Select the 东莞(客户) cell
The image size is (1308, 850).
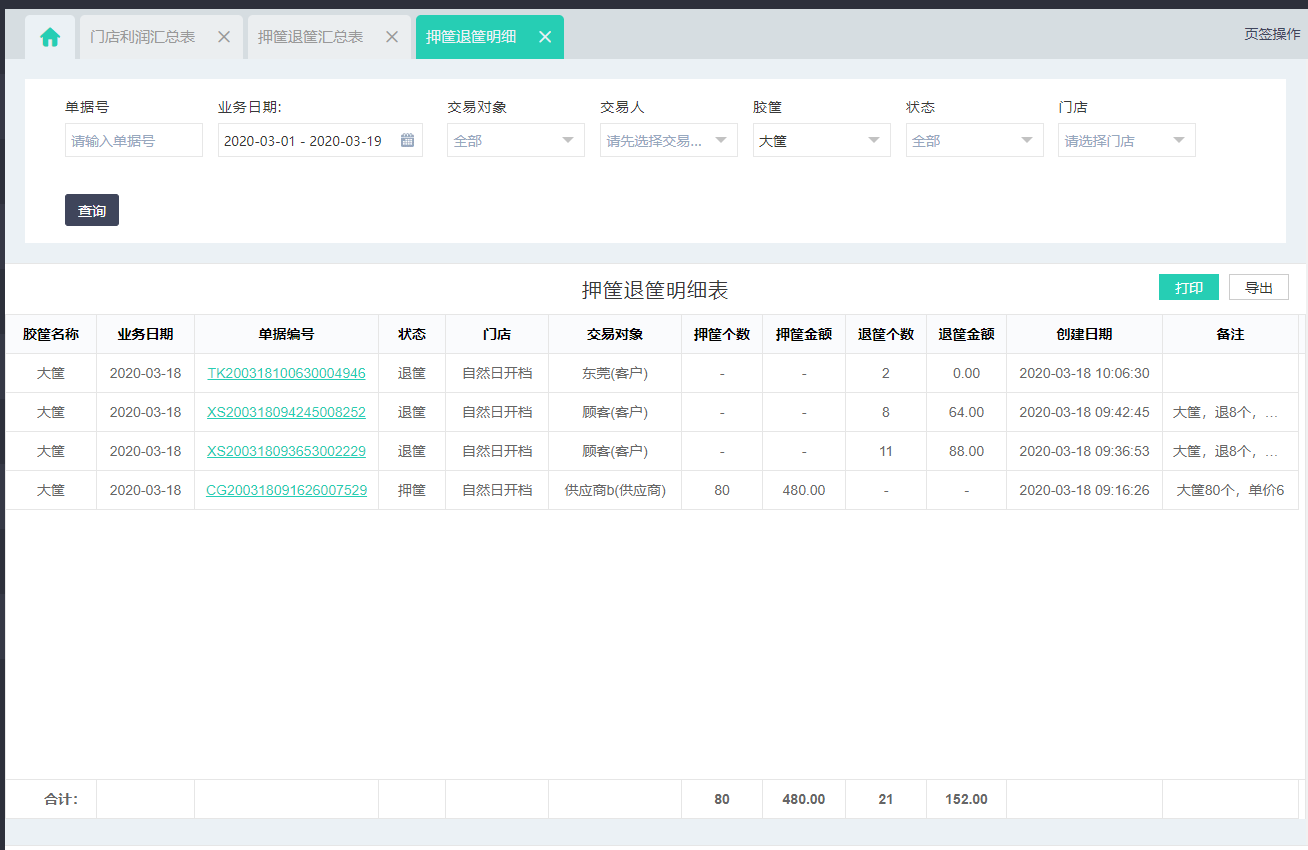click(x=615, y=373)
